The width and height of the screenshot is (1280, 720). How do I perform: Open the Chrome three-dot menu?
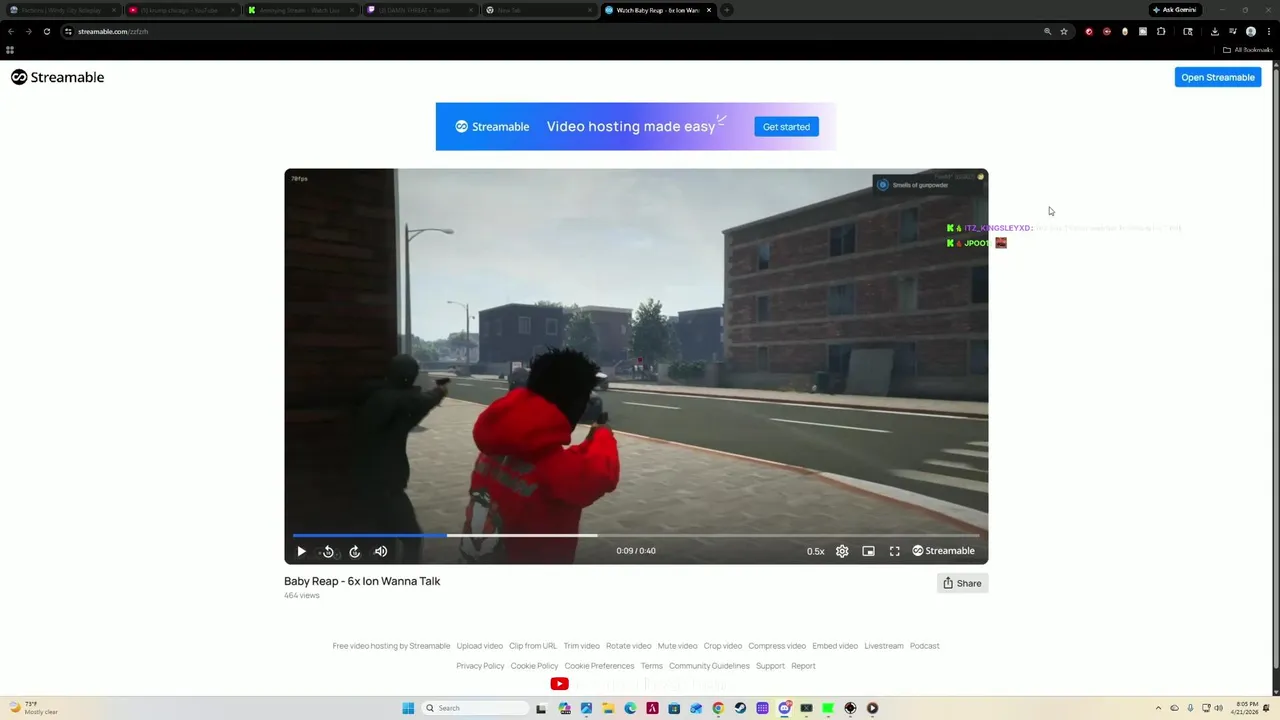pyautogui.click(x=1269, y=31)
